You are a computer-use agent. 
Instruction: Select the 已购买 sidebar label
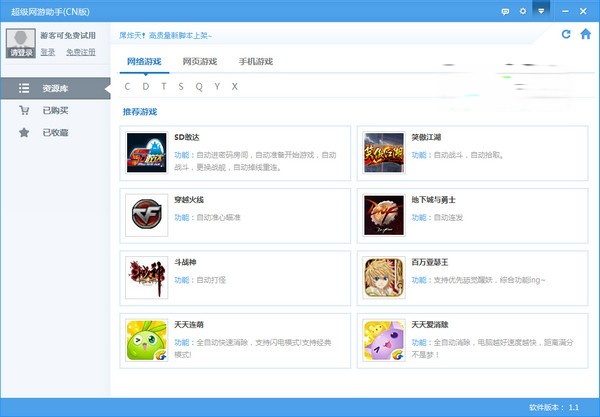tap(55, 111)
